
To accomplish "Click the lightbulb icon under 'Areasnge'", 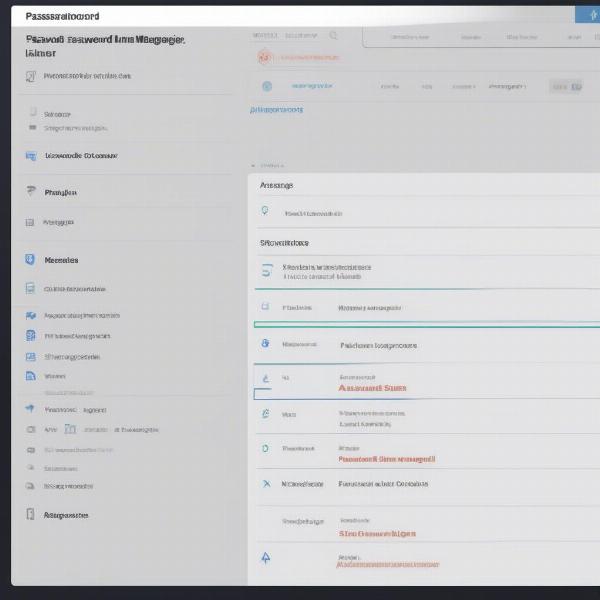I will [x=265, y=210].
